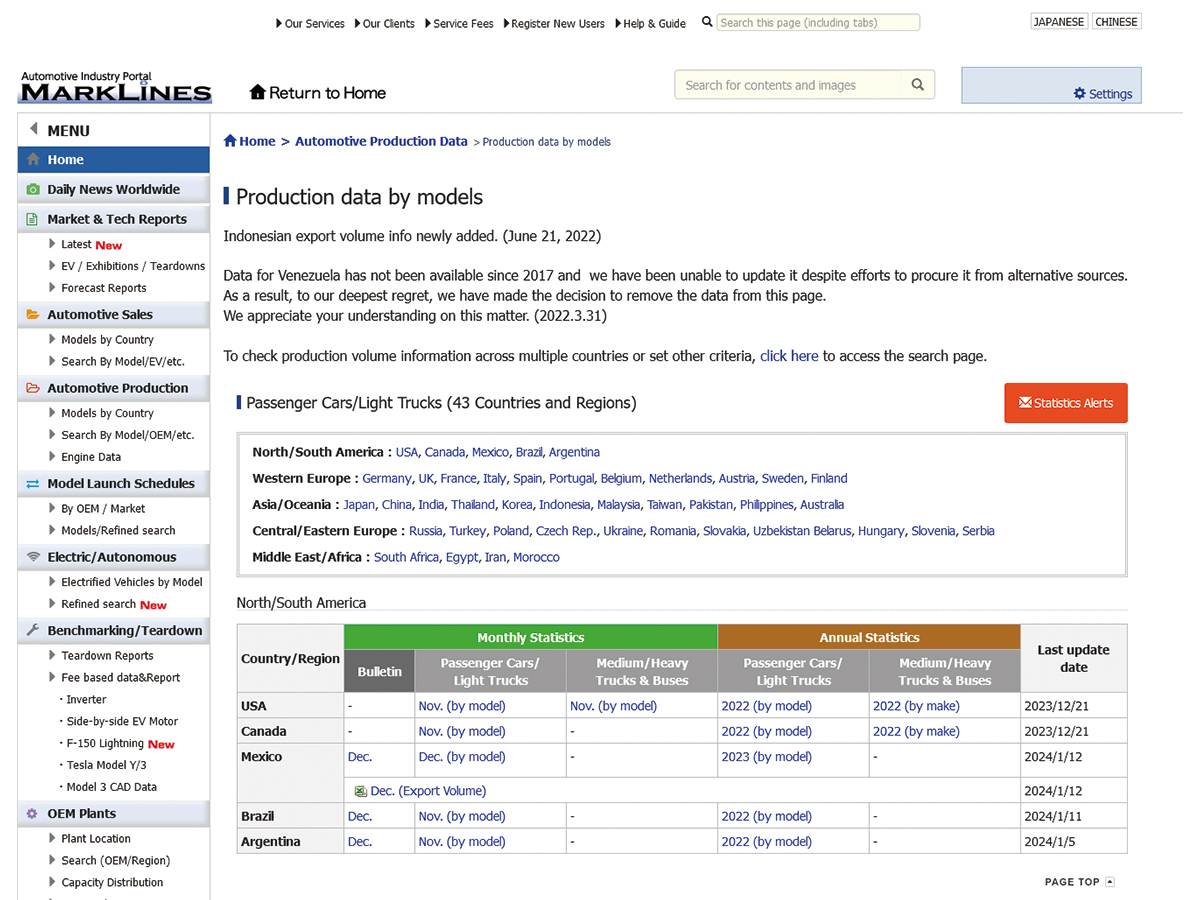Open the OEM Plants section
Image resolution: width=1200 pixels, height=900 pixels.
[x=114, y=814]
